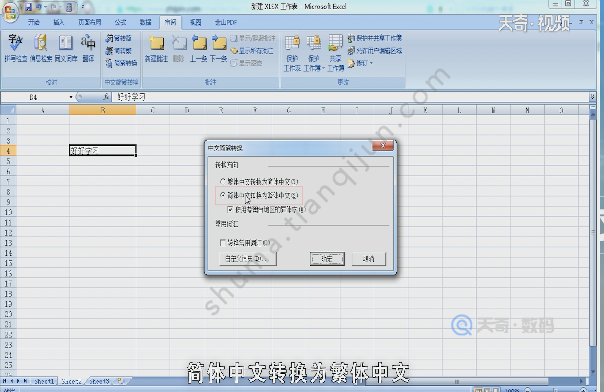This screenshot has width=604, height=392.
Task: Open 同义词库 thesaurus
Action: coord(65,48)
